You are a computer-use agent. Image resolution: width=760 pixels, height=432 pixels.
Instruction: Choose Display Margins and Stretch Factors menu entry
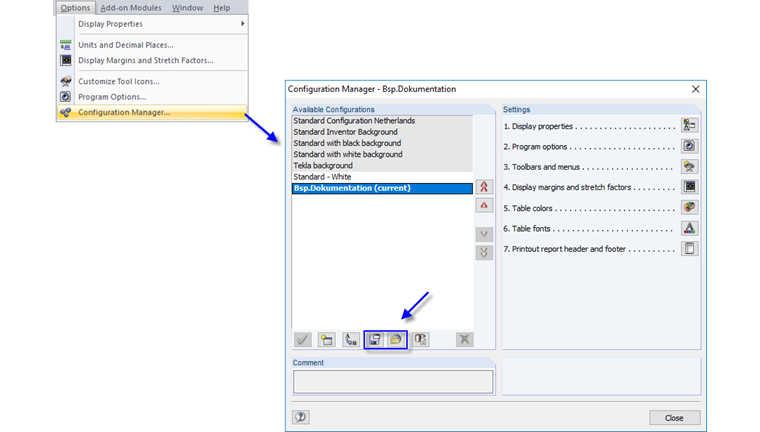(152, 60)
